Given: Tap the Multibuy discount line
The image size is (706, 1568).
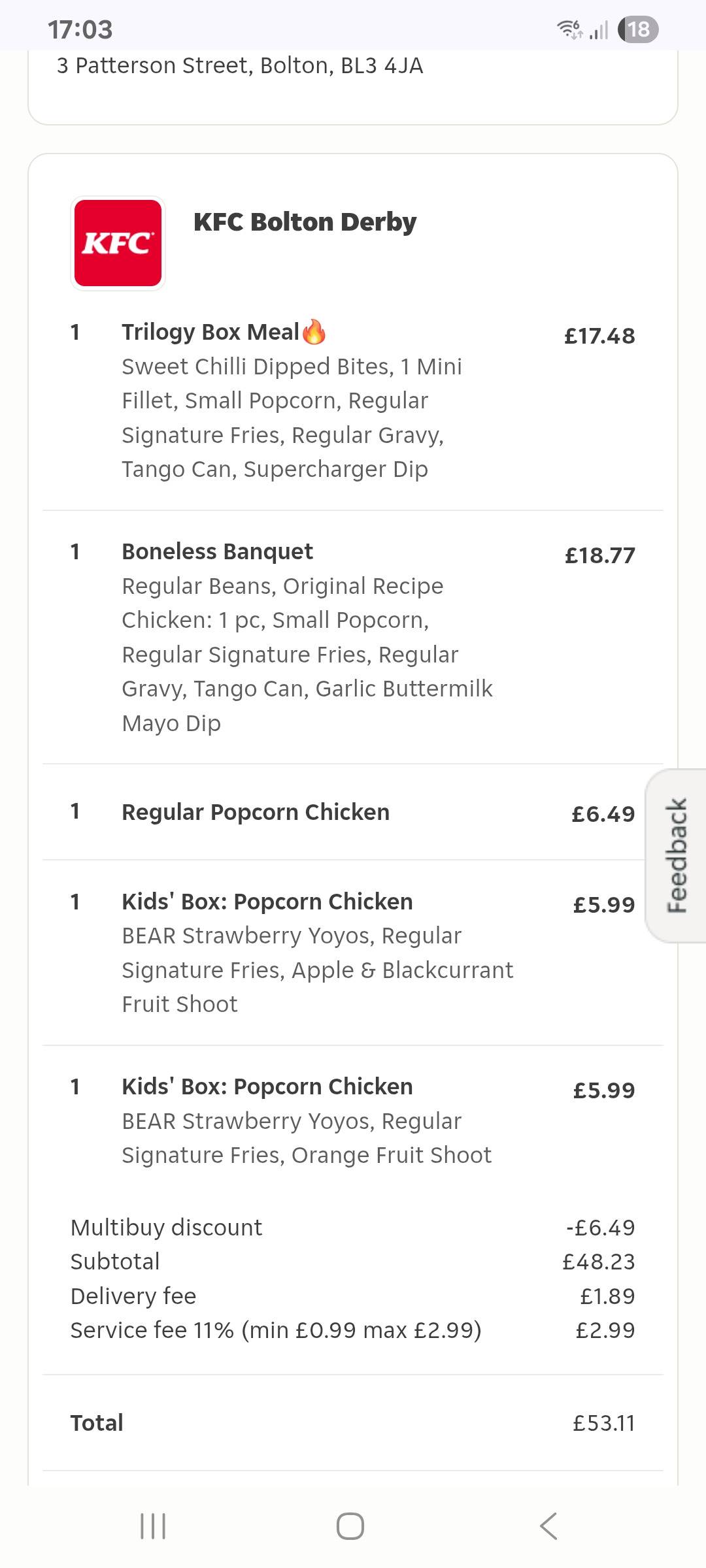Looking at the screenshot, I should [166, 1228].
